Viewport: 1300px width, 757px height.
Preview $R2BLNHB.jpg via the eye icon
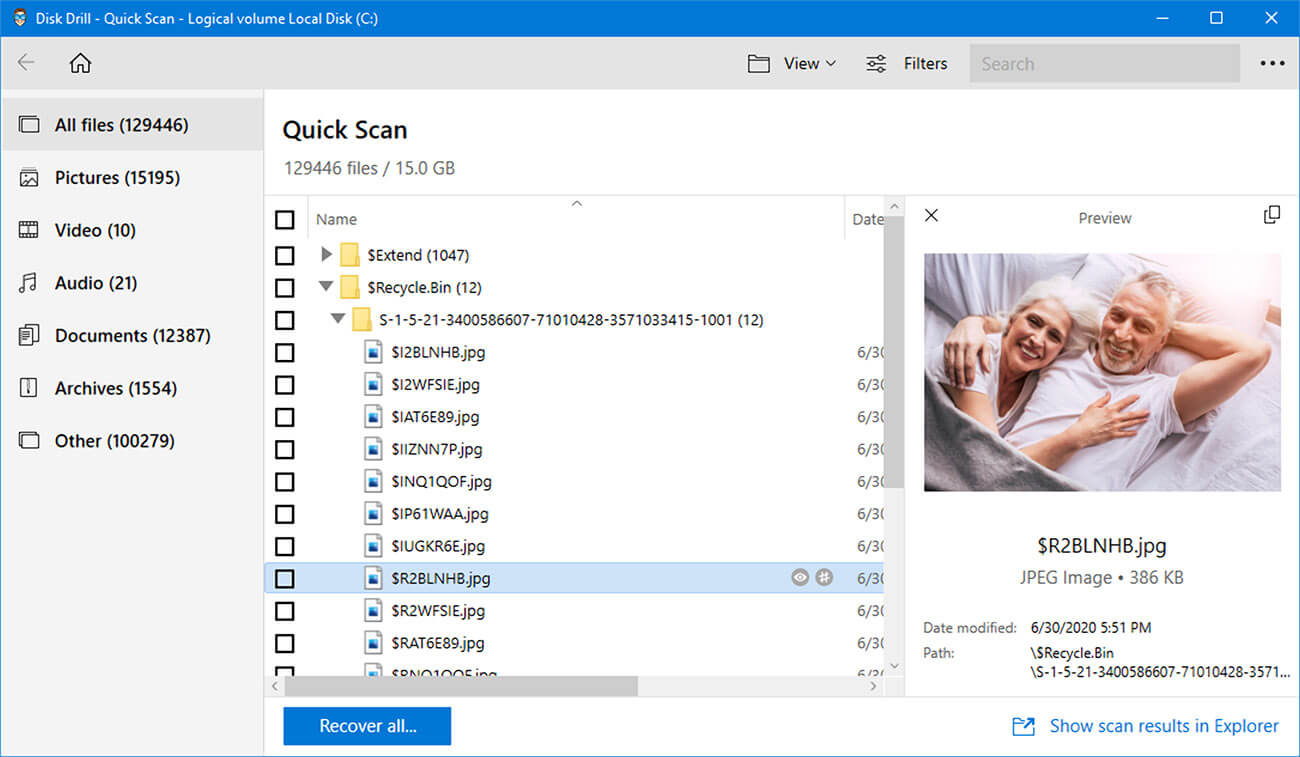tap(798, 577)
